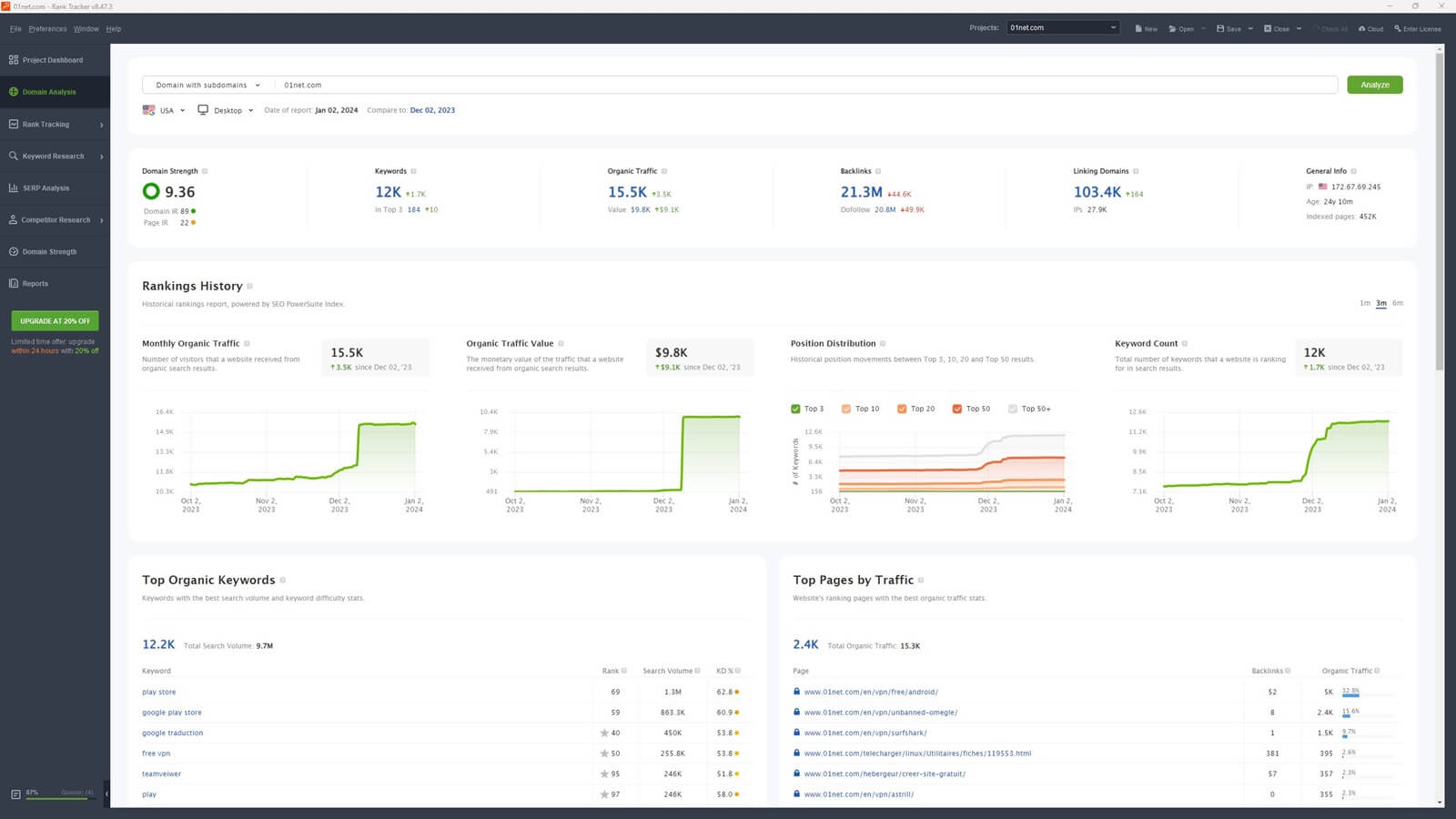Click Enter License key icon
Viewport: 1456px width, 819px height.
1398,28
